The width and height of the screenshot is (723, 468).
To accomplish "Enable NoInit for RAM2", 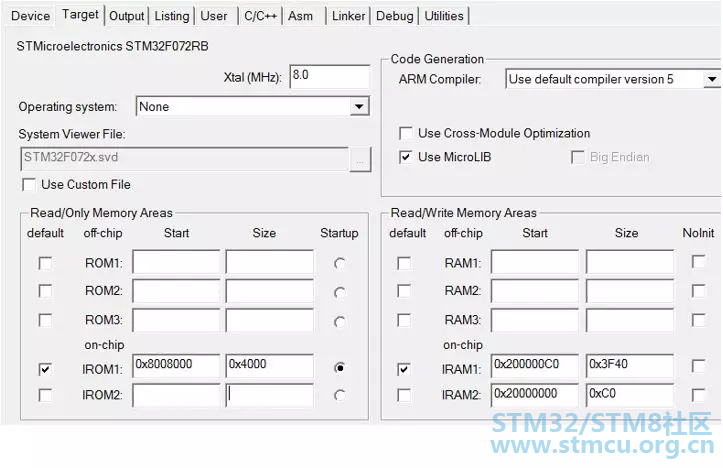I will pos(699,291).
